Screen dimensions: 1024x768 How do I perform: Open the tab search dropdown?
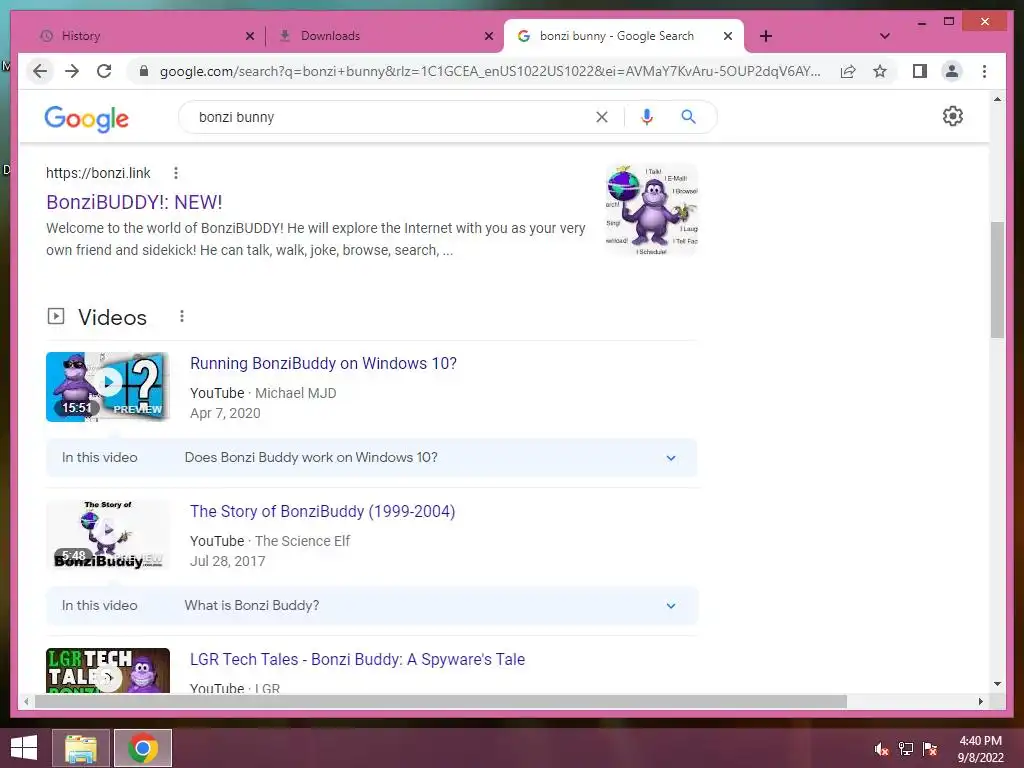click(885, 36)
